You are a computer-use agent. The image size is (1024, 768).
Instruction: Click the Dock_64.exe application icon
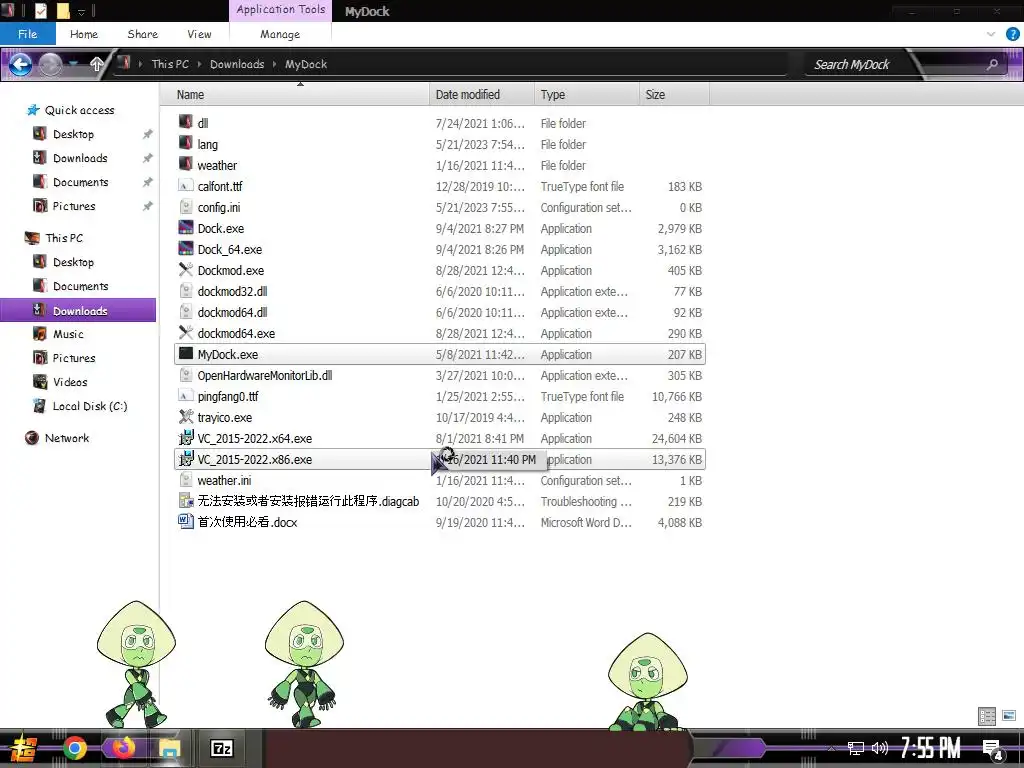pyautogui.click(x=185, y=249)
